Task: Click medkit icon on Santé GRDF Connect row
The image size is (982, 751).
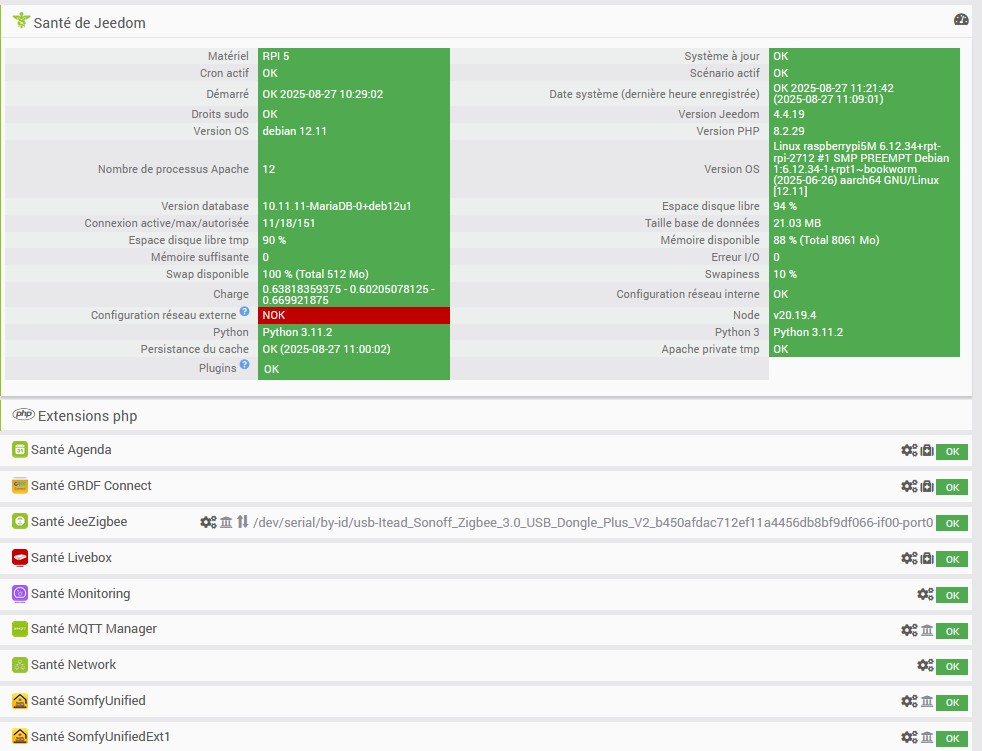Action: point(927,486)
